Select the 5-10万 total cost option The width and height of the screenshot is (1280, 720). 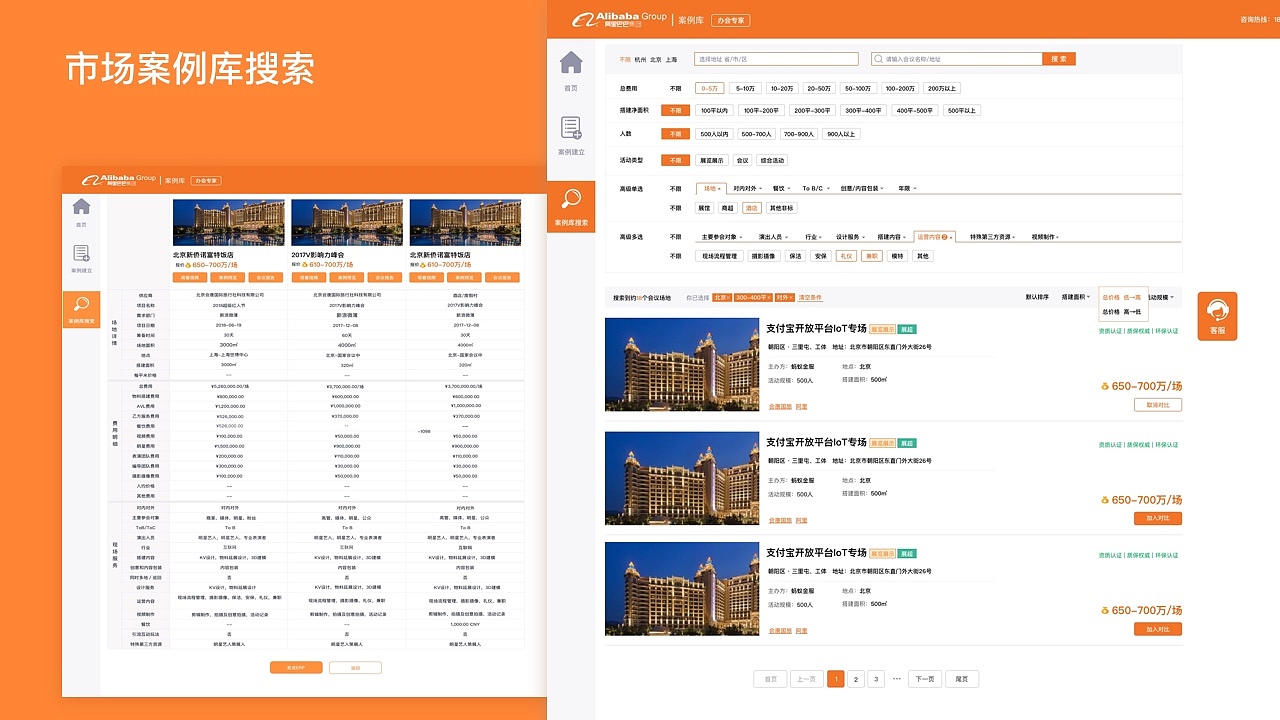click(x=745, y=88)
